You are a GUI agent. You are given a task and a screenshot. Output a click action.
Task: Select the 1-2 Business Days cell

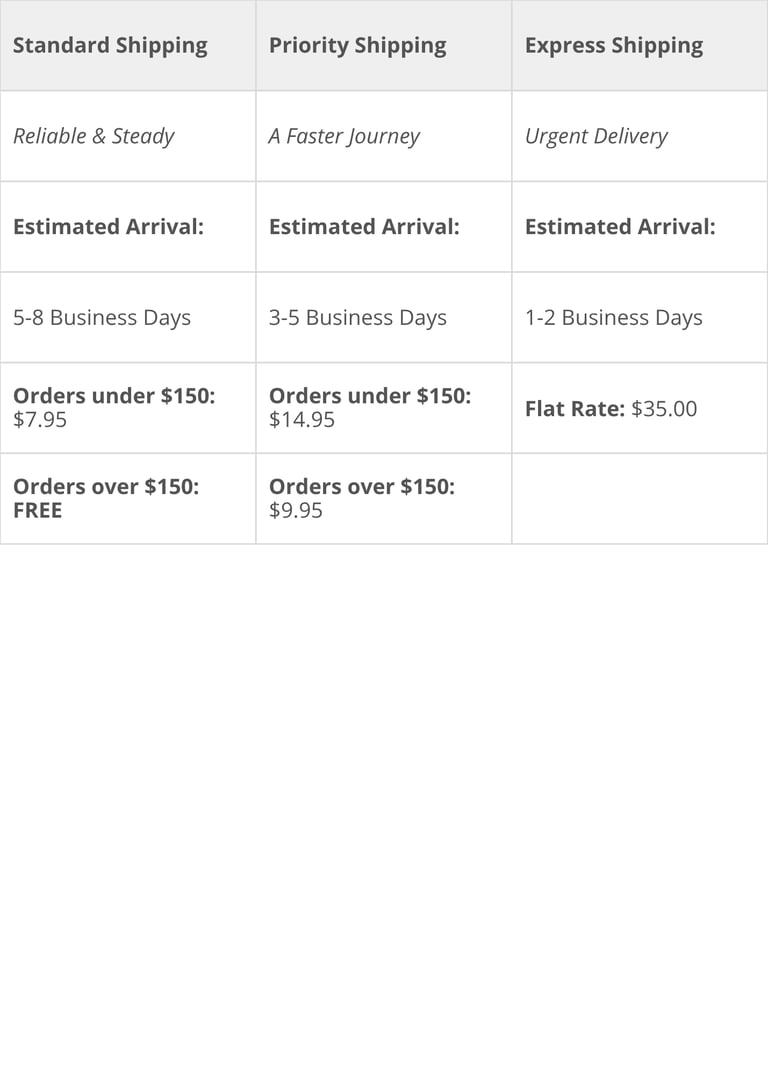[x=614, y=318]
